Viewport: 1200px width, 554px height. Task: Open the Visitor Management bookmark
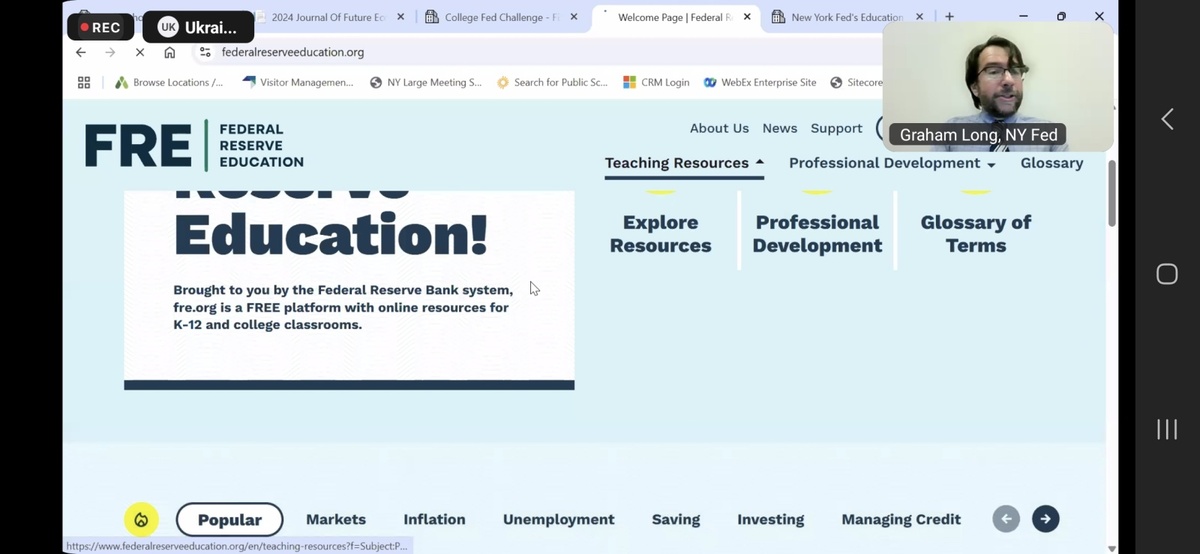click(298, 83)
